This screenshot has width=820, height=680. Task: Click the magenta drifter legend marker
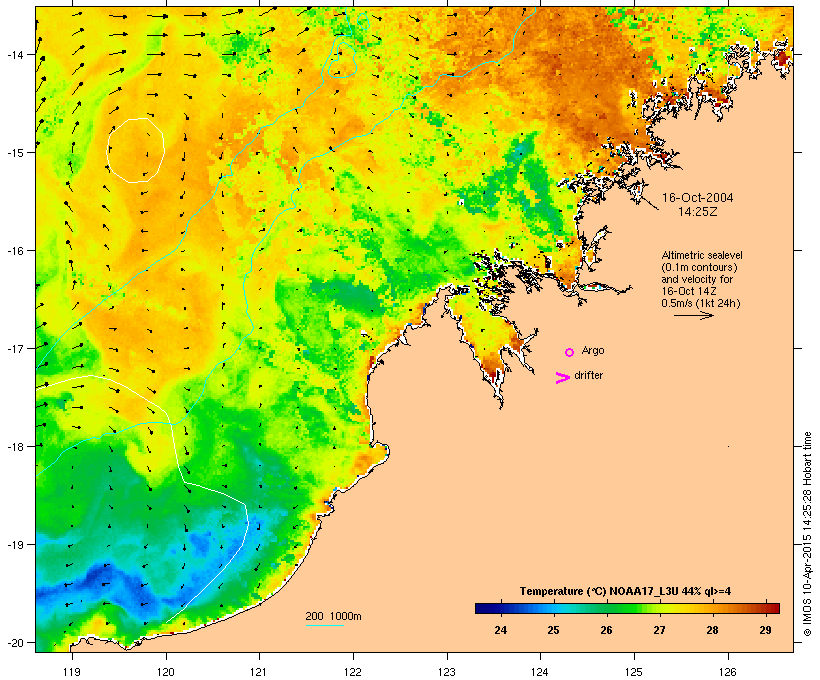[562, 378]
